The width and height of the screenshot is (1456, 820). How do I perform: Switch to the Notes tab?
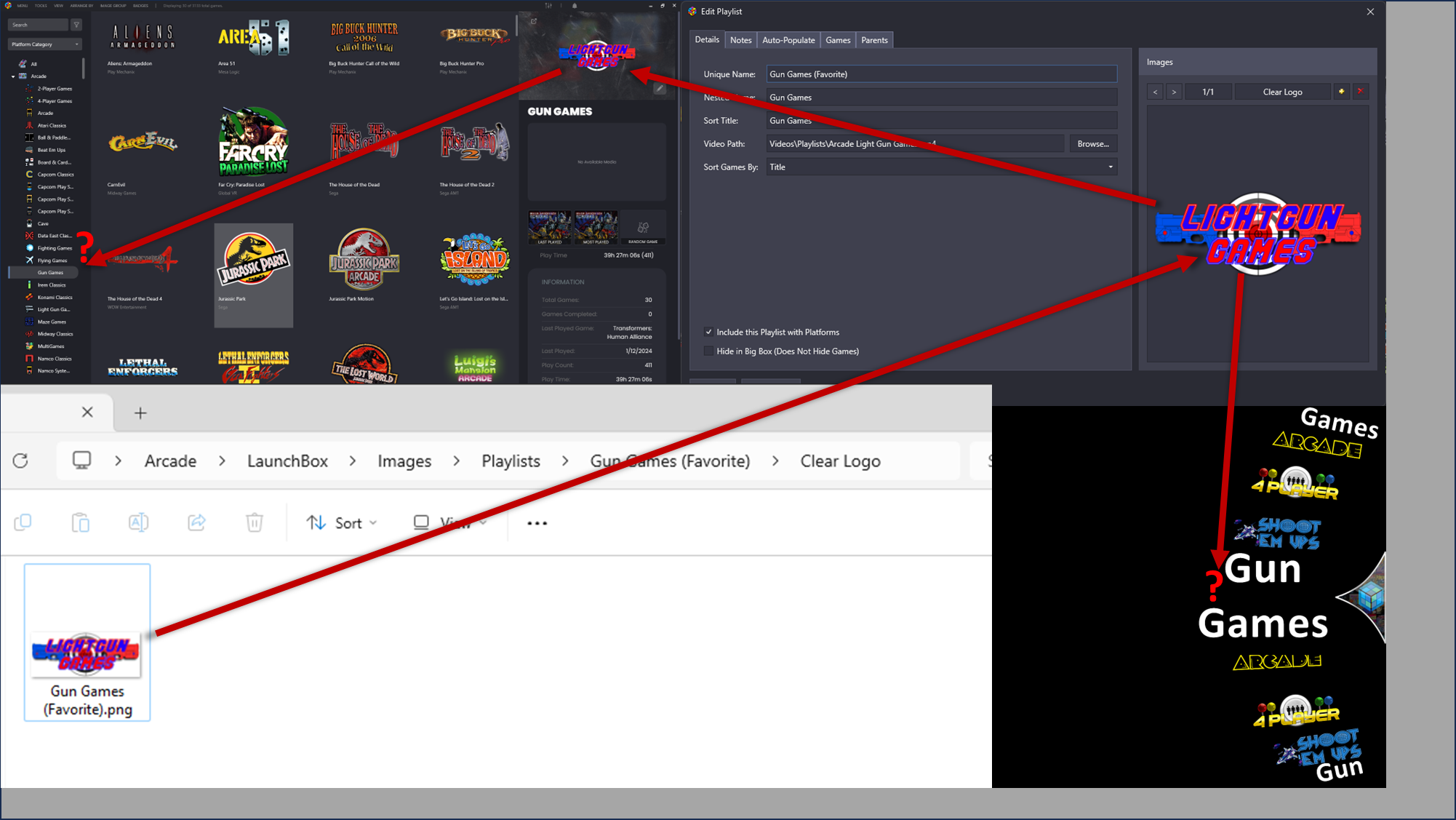pyautogui.click(x=740, y=40)
